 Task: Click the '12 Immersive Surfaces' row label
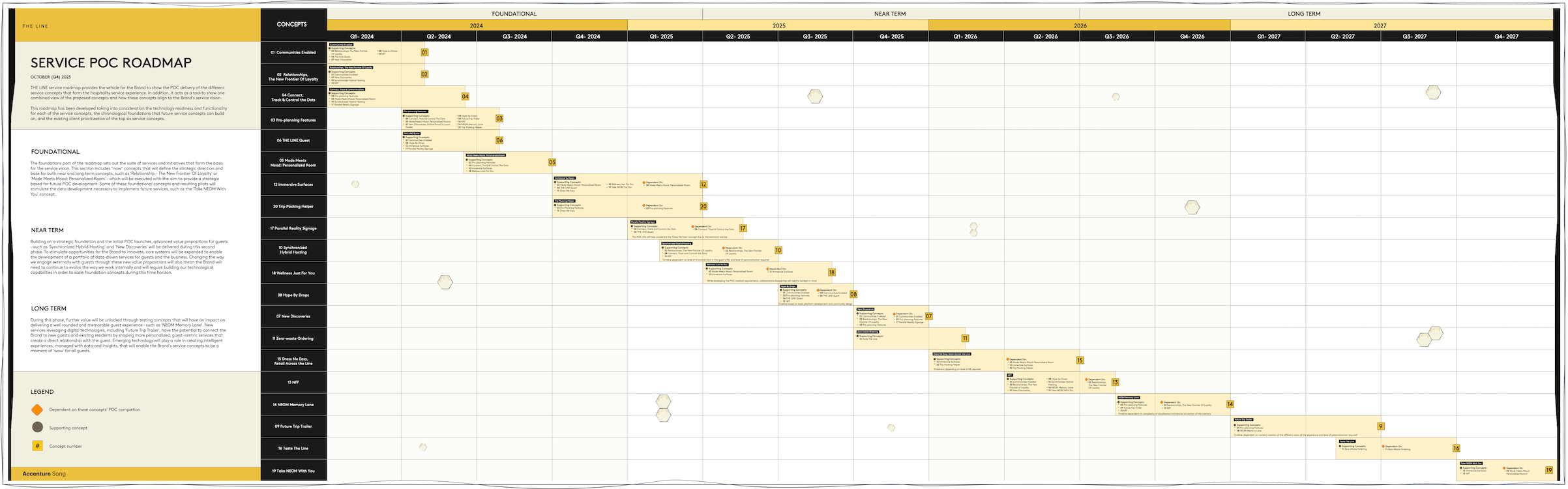(x=293, y=185)
